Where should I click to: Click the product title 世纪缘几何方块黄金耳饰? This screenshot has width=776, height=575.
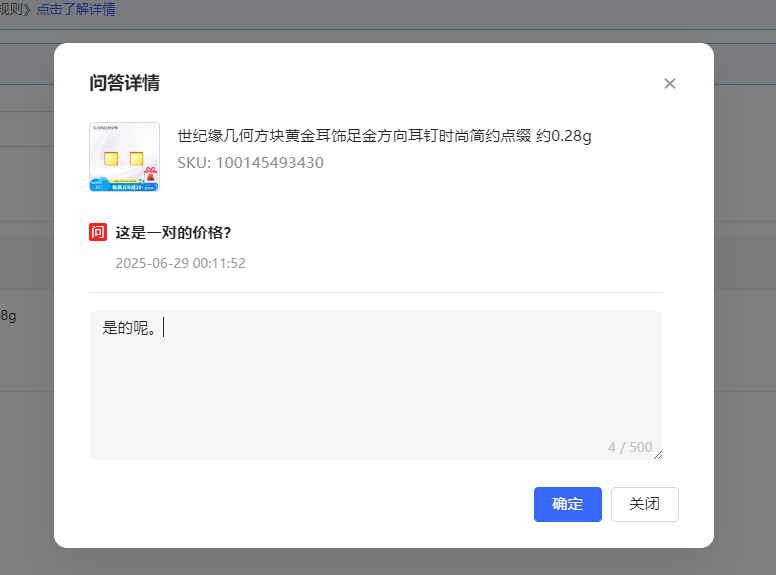click(384, 136)
